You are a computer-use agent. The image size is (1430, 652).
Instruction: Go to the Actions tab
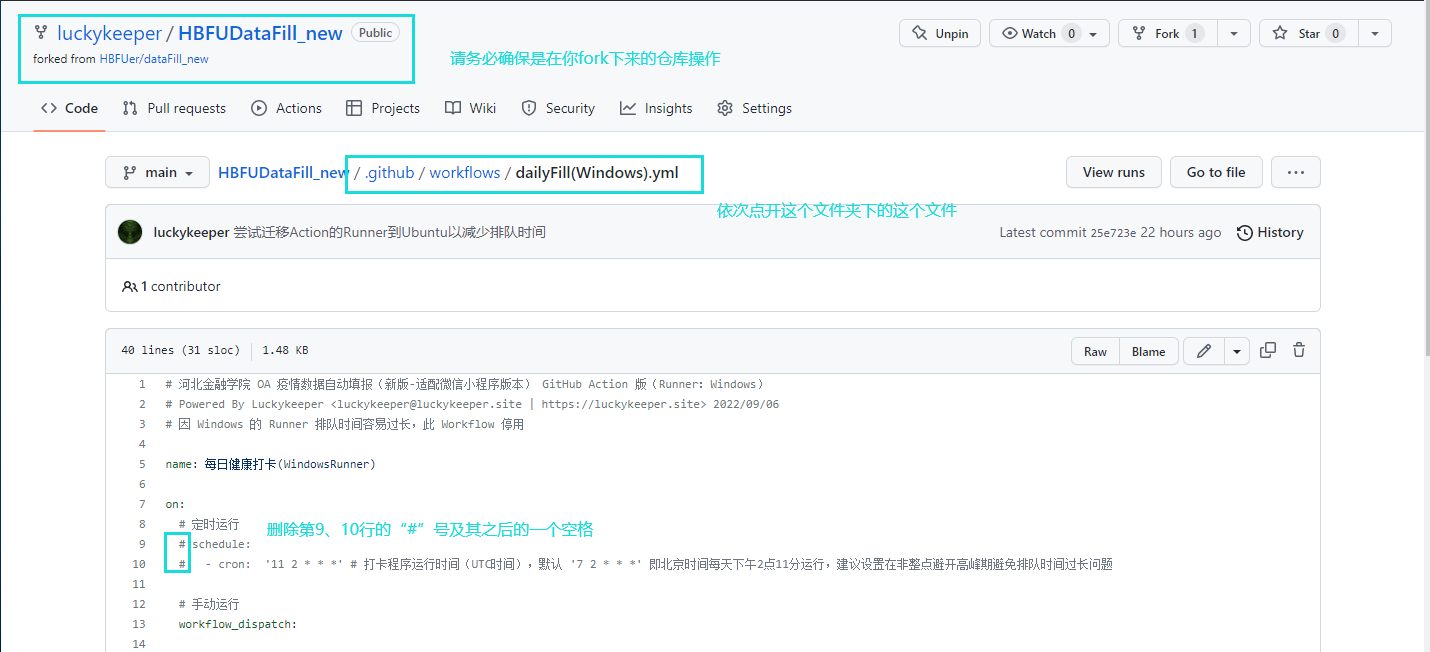tap(286, 108)
